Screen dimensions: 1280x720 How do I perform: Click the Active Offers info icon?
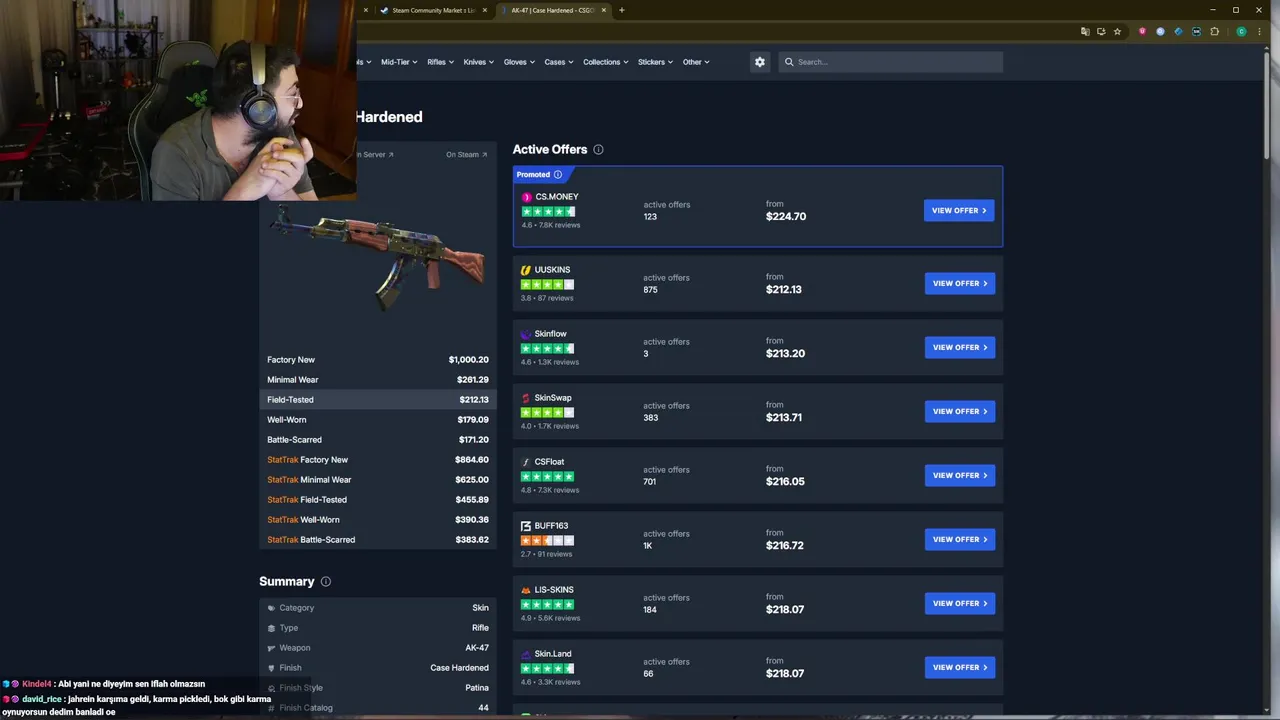[598, 149]
